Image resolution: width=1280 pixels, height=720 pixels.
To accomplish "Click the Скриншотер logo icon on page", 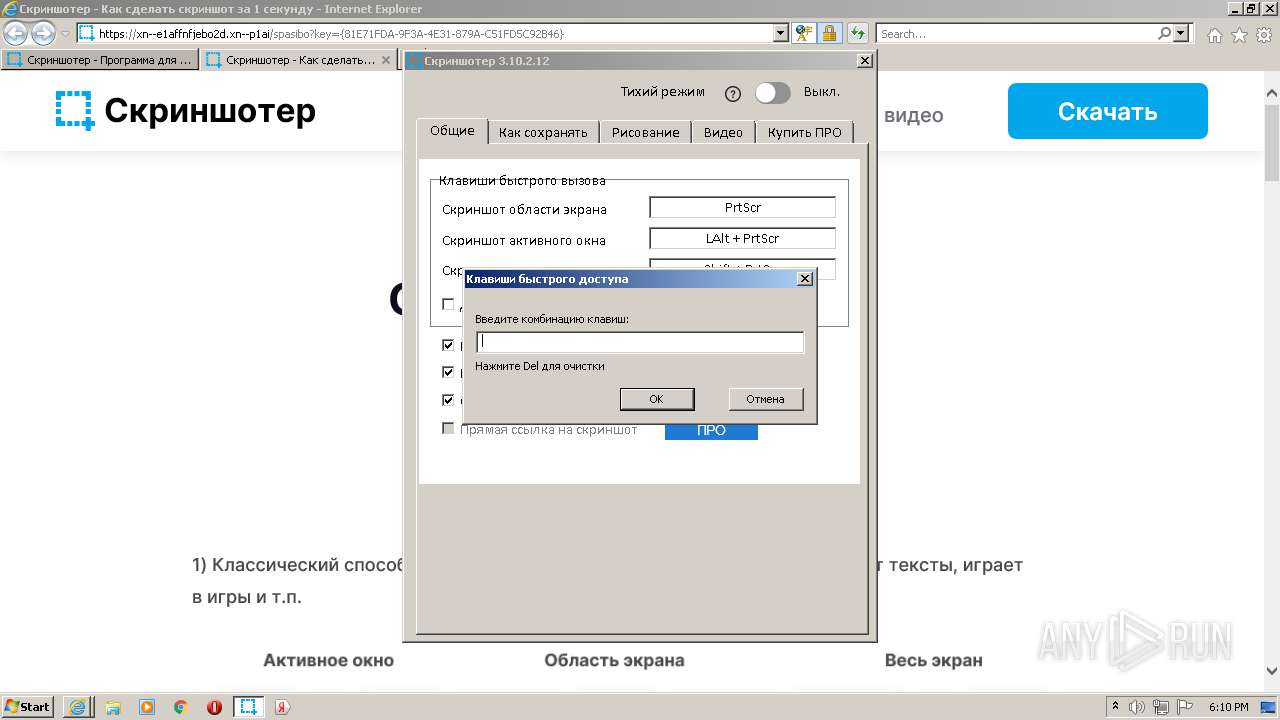I will [x=74, y=110].
